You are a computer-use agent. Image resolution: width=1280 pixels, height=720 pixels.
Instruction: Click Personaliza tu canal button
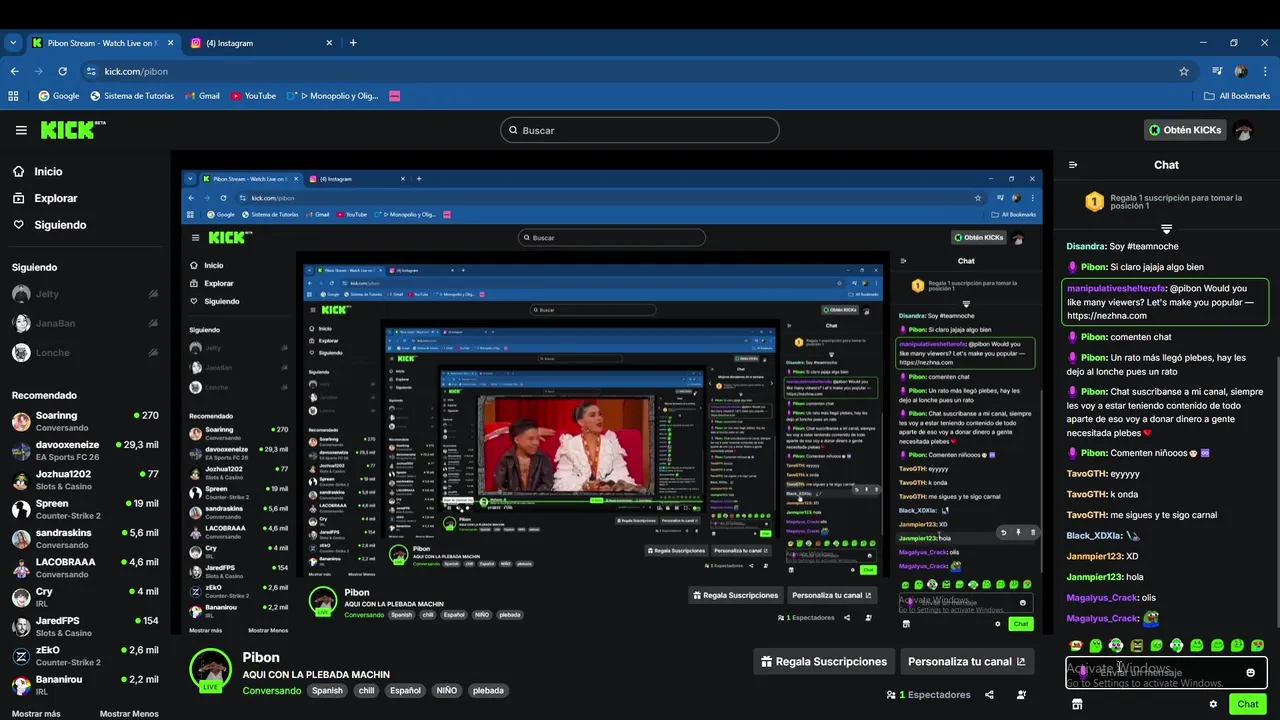966,661
